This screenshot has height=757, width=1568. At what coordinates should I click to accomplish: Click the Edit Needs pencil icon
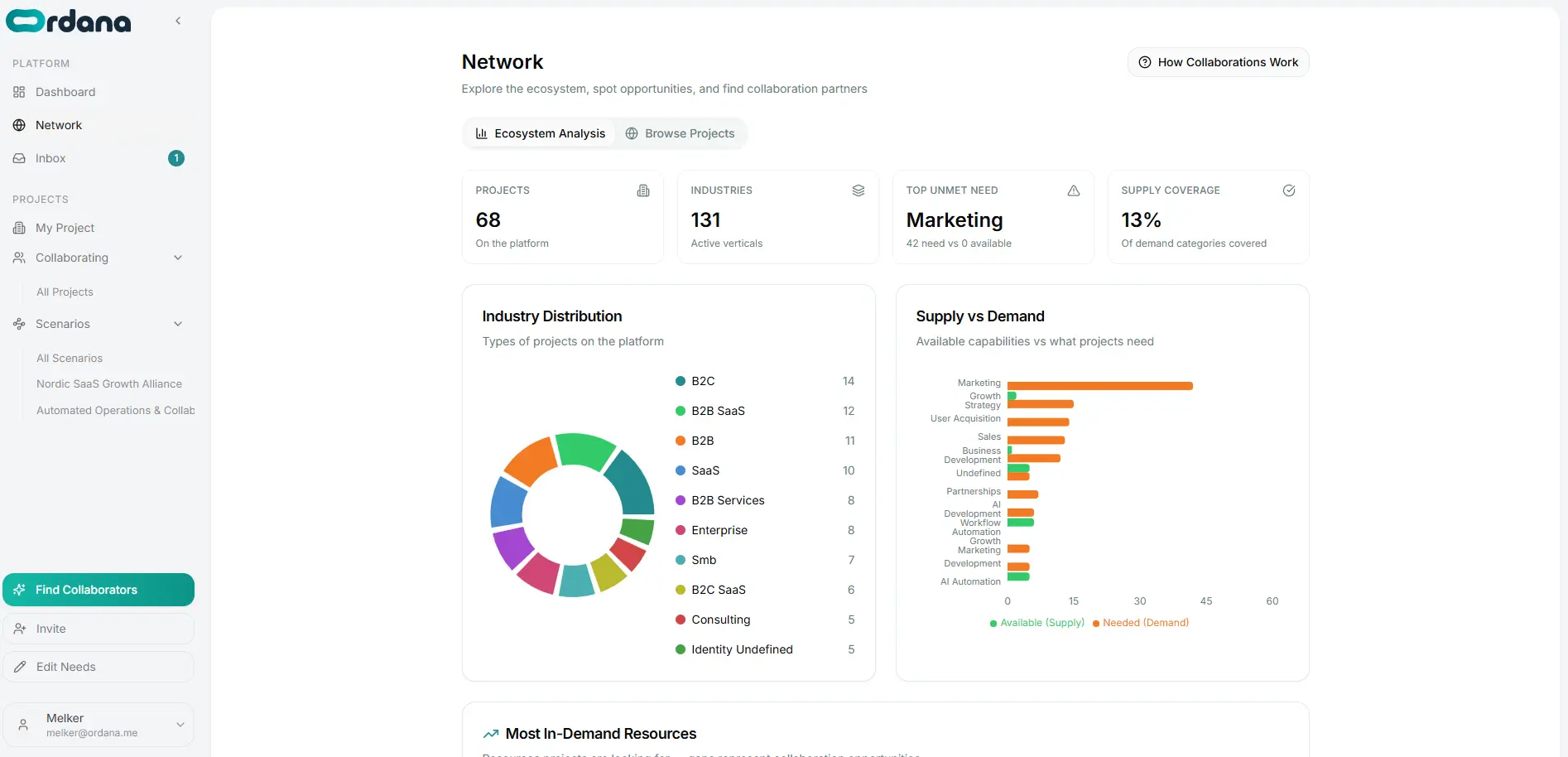20,667
